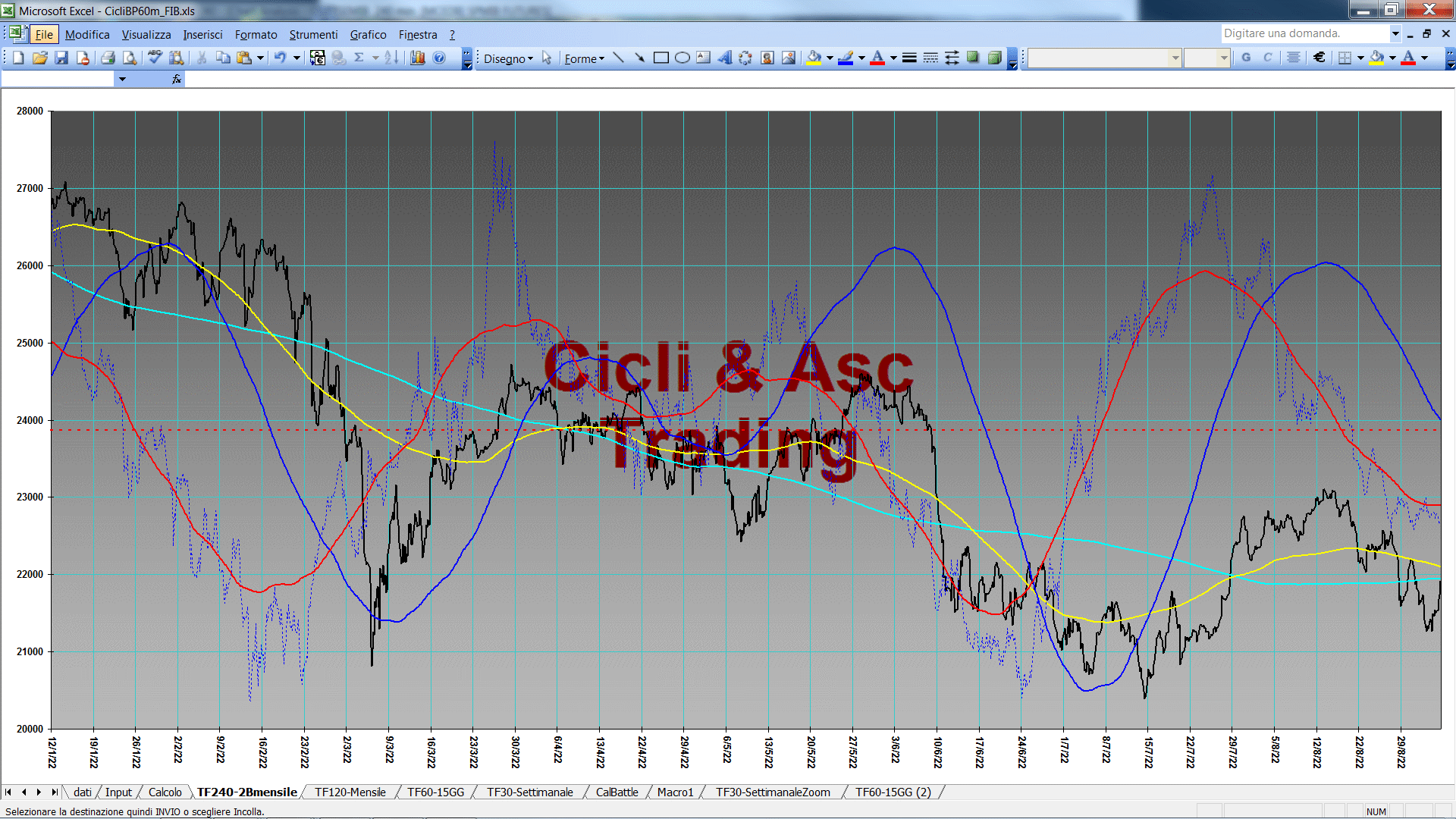Insert Picture from File icon
This screenshot has width=1456, height=819.
pos(788,58)
